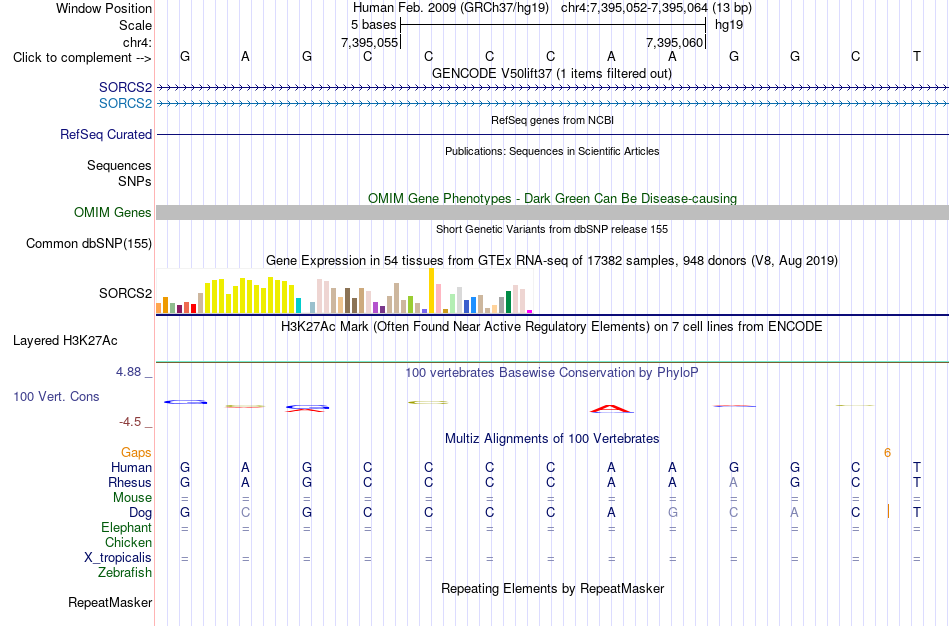Select the Zebrafish species label
Image resolution: width=950 pixels, height=626 pixels.
[125, 572]
